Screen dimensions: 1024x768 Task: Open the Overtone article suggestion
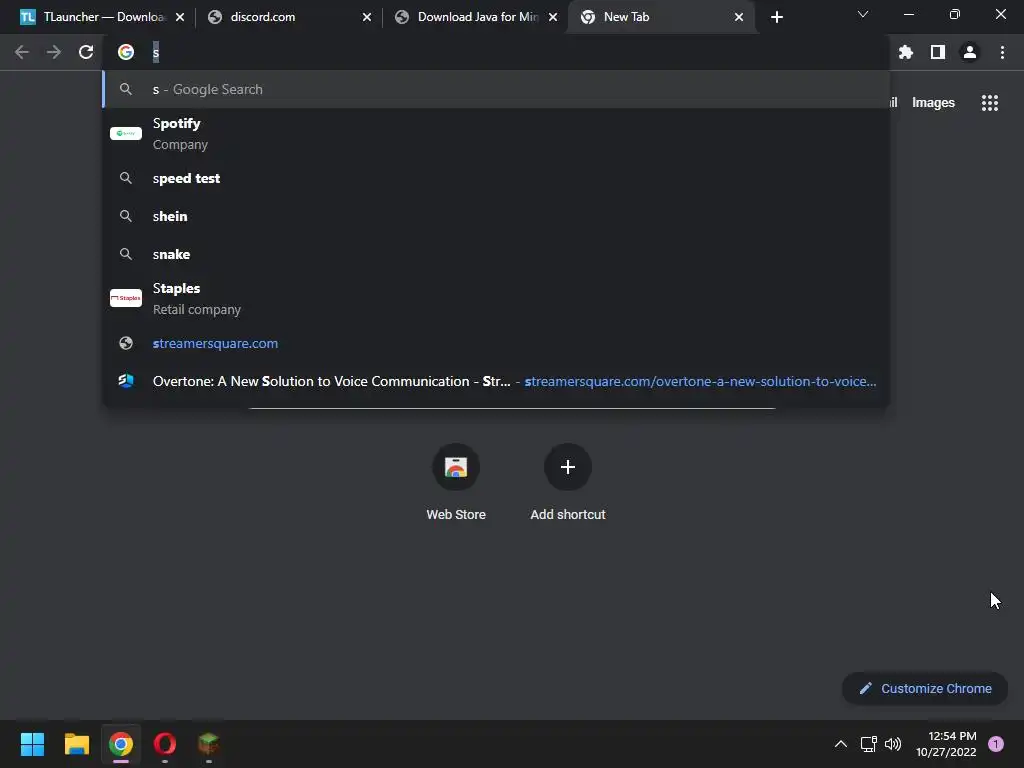[x=496, y=381]
